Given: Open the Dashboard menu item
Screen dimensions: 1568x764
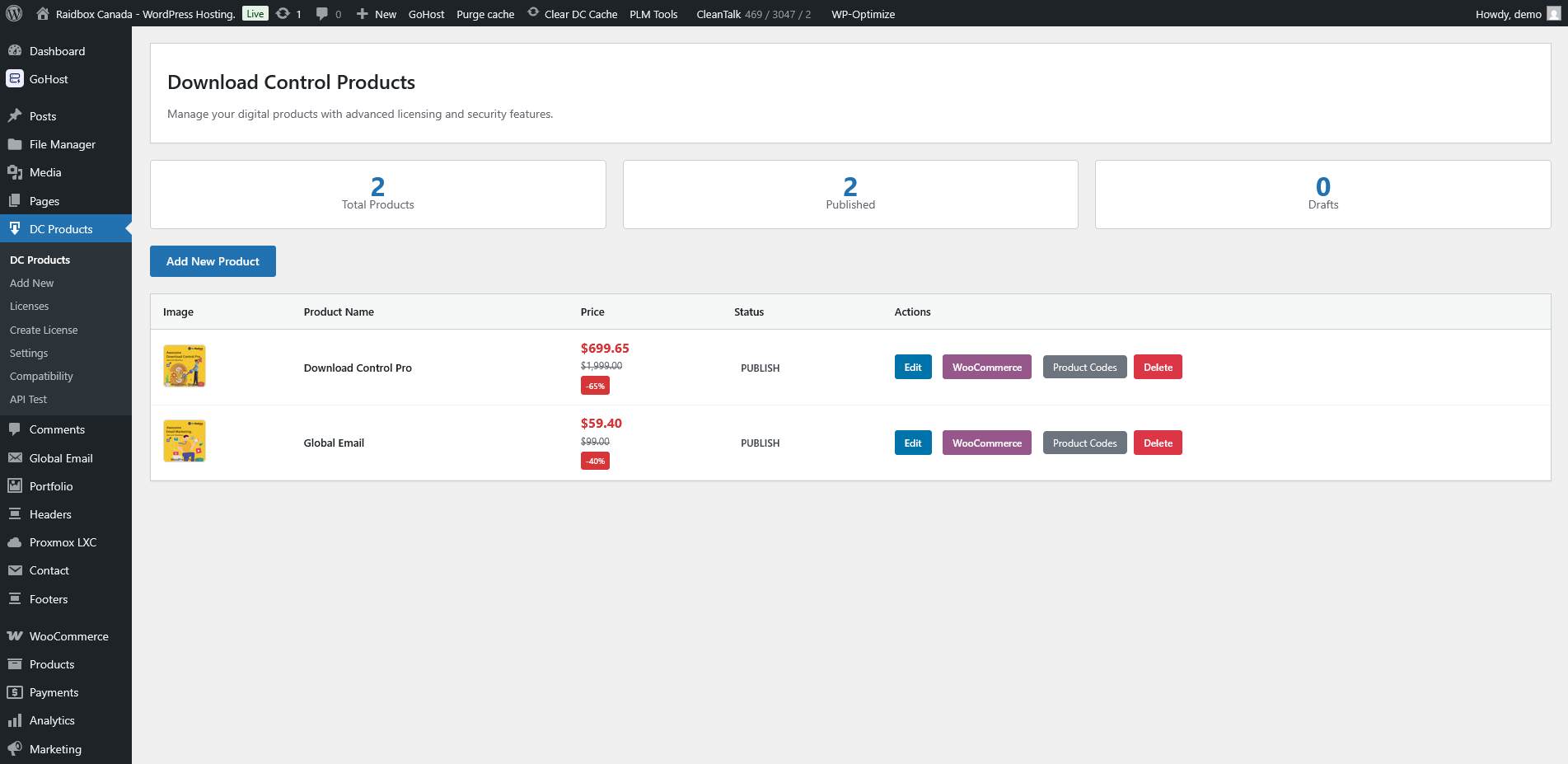Looking at the screenshot, I should coord(66,50).
